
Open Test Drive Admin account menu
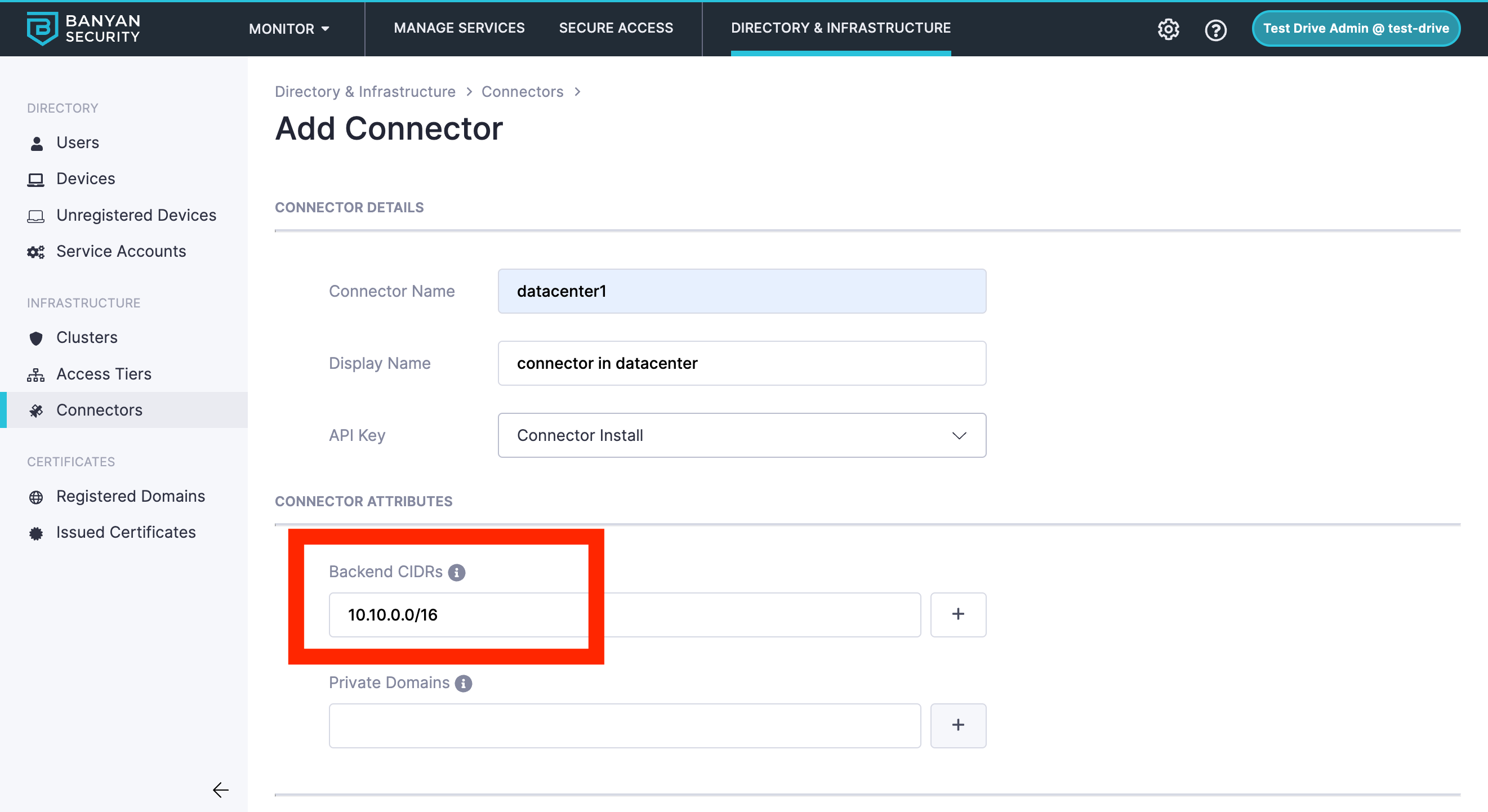[1355, 28]
